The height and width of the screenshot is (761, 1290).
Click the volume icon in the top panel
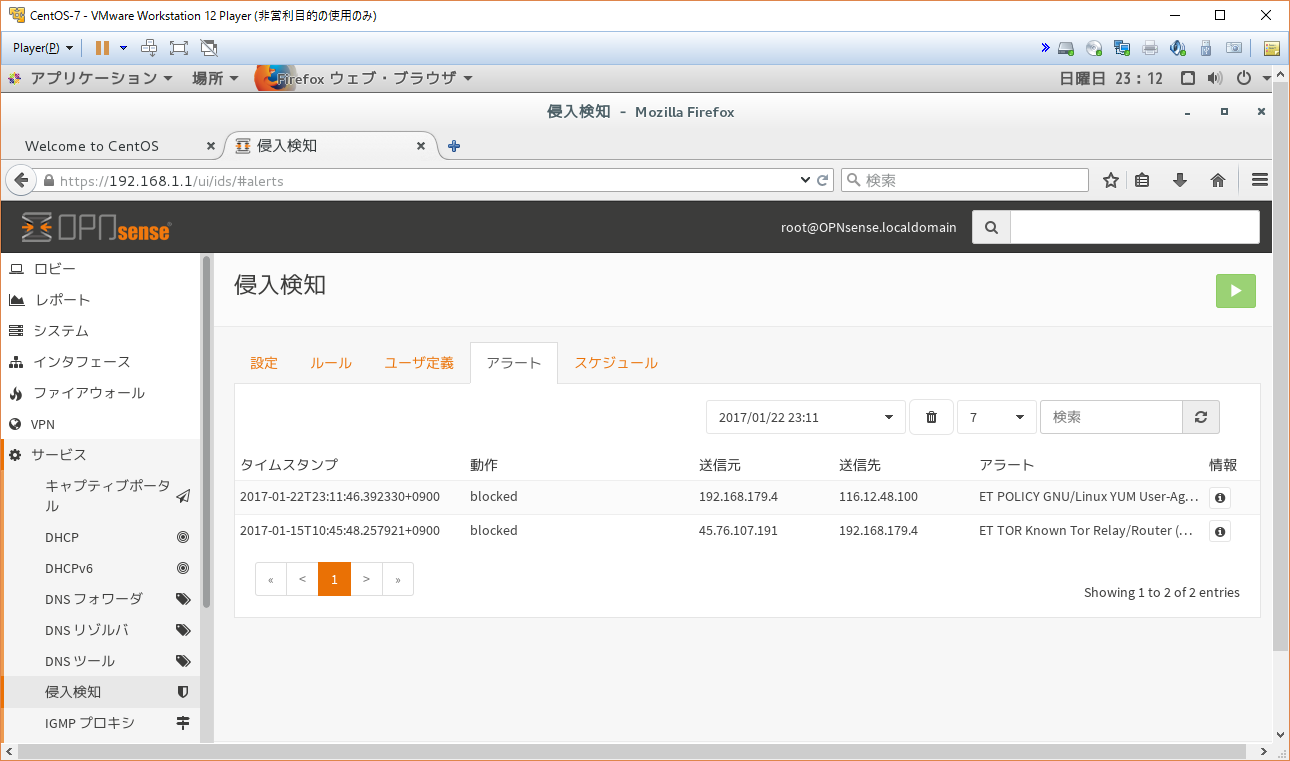tap(1214, 78)
